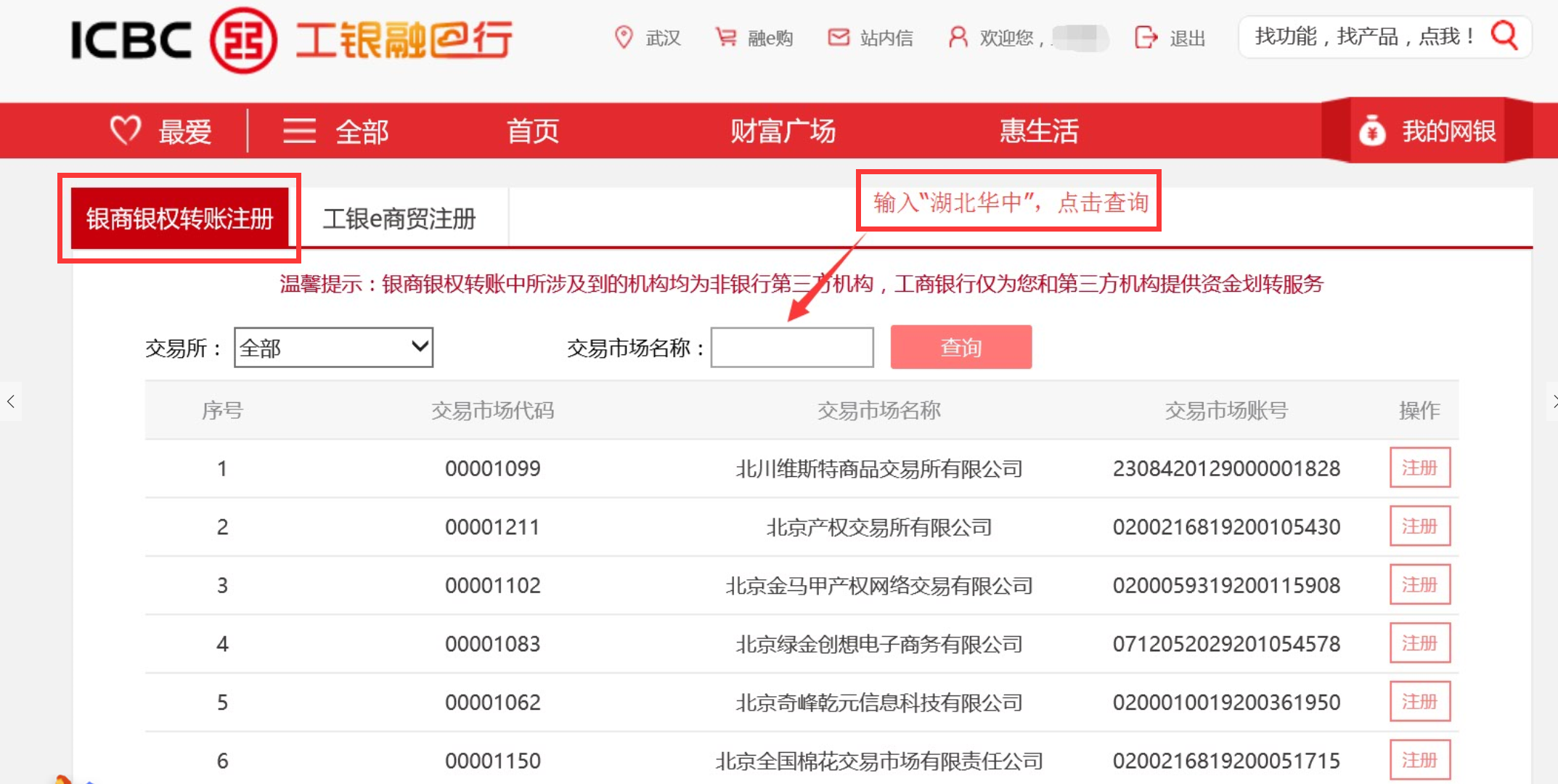The width and height of the screenshot is (1558, 784).
Task: Click the name 北川维斯特商品交易所有限公司
Action: click(x=879, y=469)
